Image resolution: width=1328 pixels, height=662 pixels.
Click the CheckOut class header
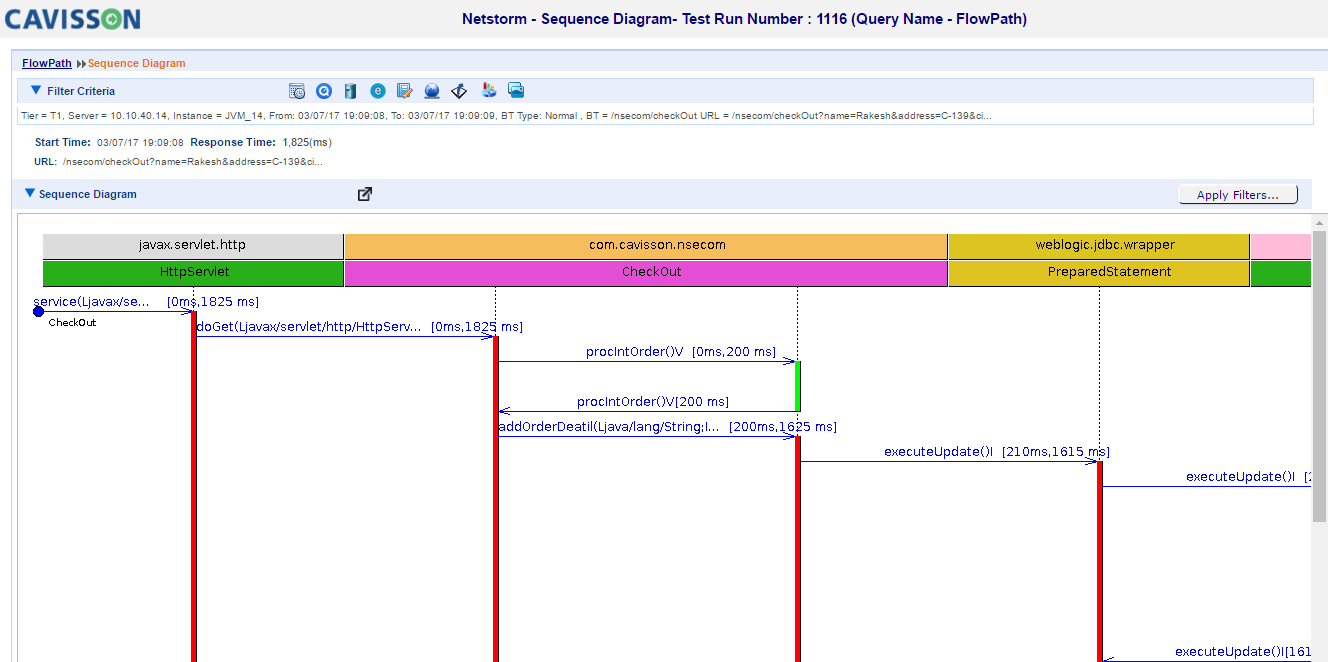(646, 272)
